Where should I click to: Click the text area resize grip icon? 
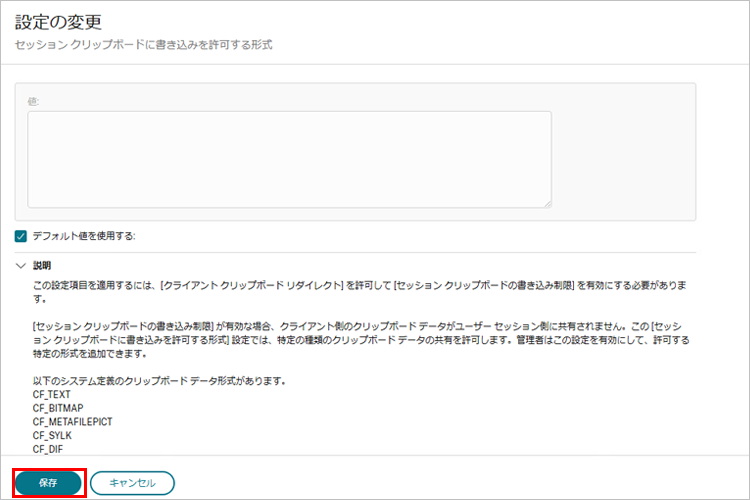pos(546,203)
